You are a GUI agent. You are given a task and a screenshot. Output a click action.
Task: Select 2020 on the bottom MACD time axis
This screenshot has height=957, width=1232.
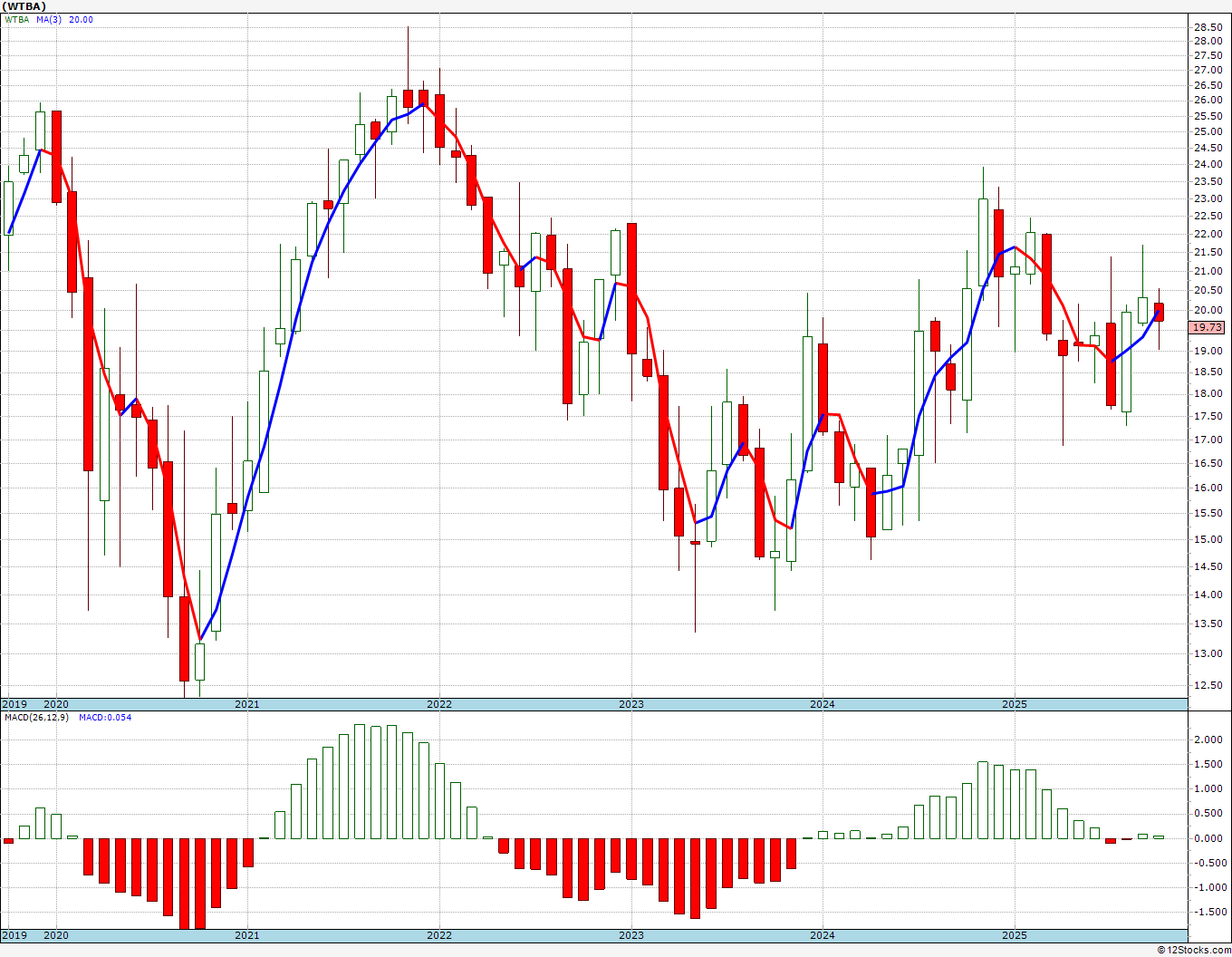[x=56, y=935]
